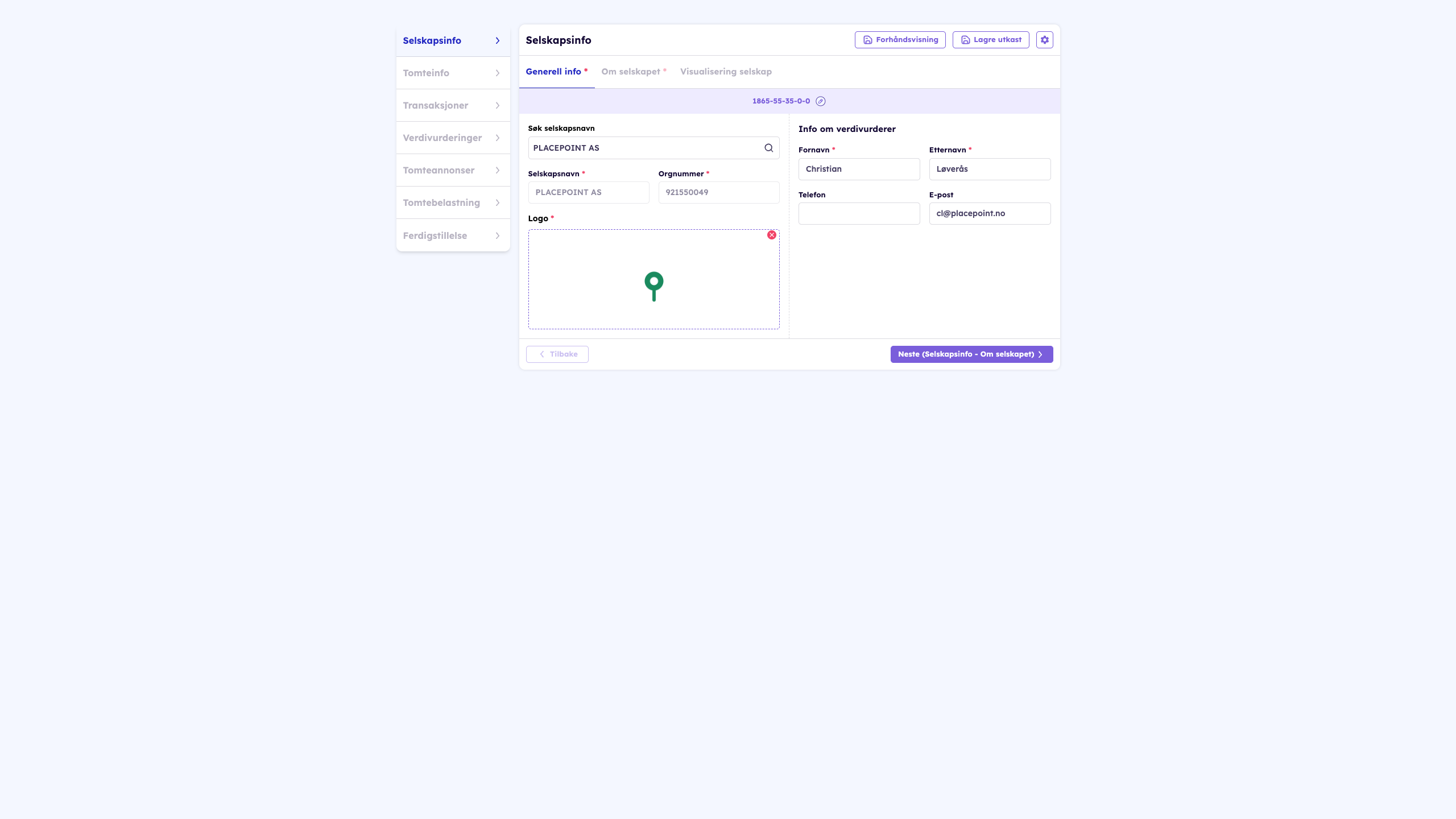Click the property ID 1865-55-35-0-0 text
1456x819 pixels.
tap(781, 101)
